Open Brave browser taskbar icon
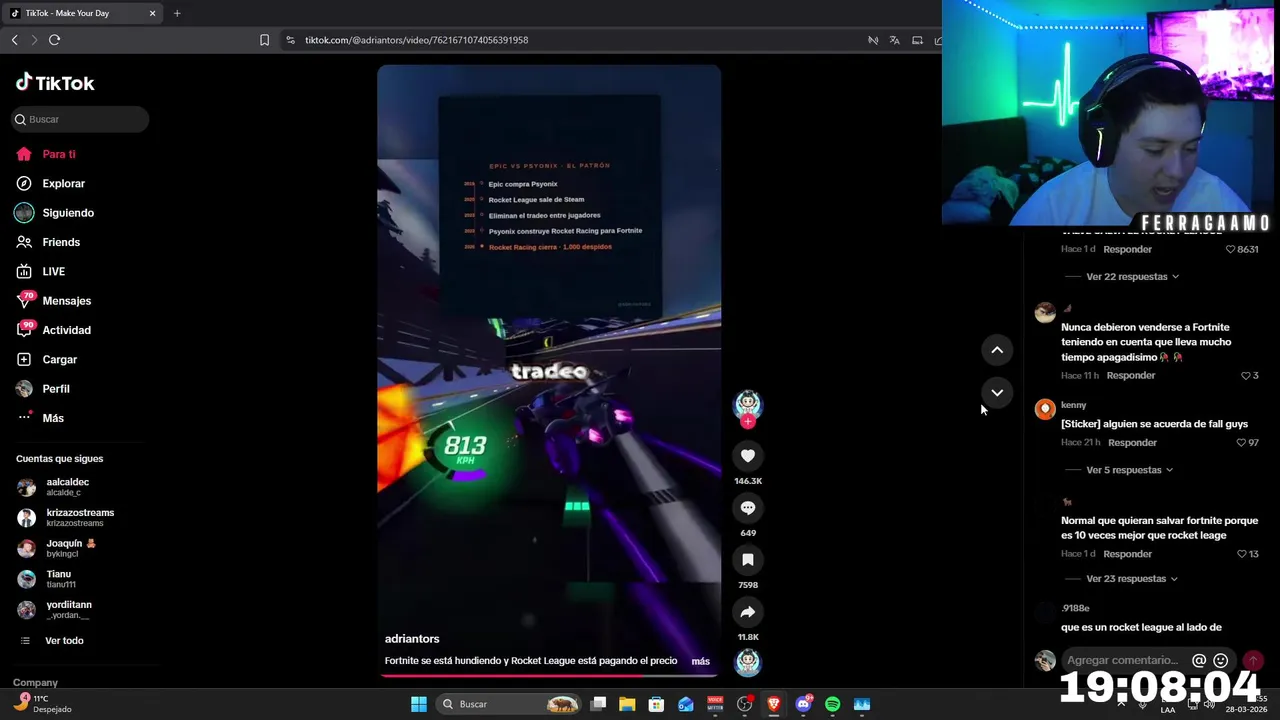 pyautogui.click(x=774, y=704)
